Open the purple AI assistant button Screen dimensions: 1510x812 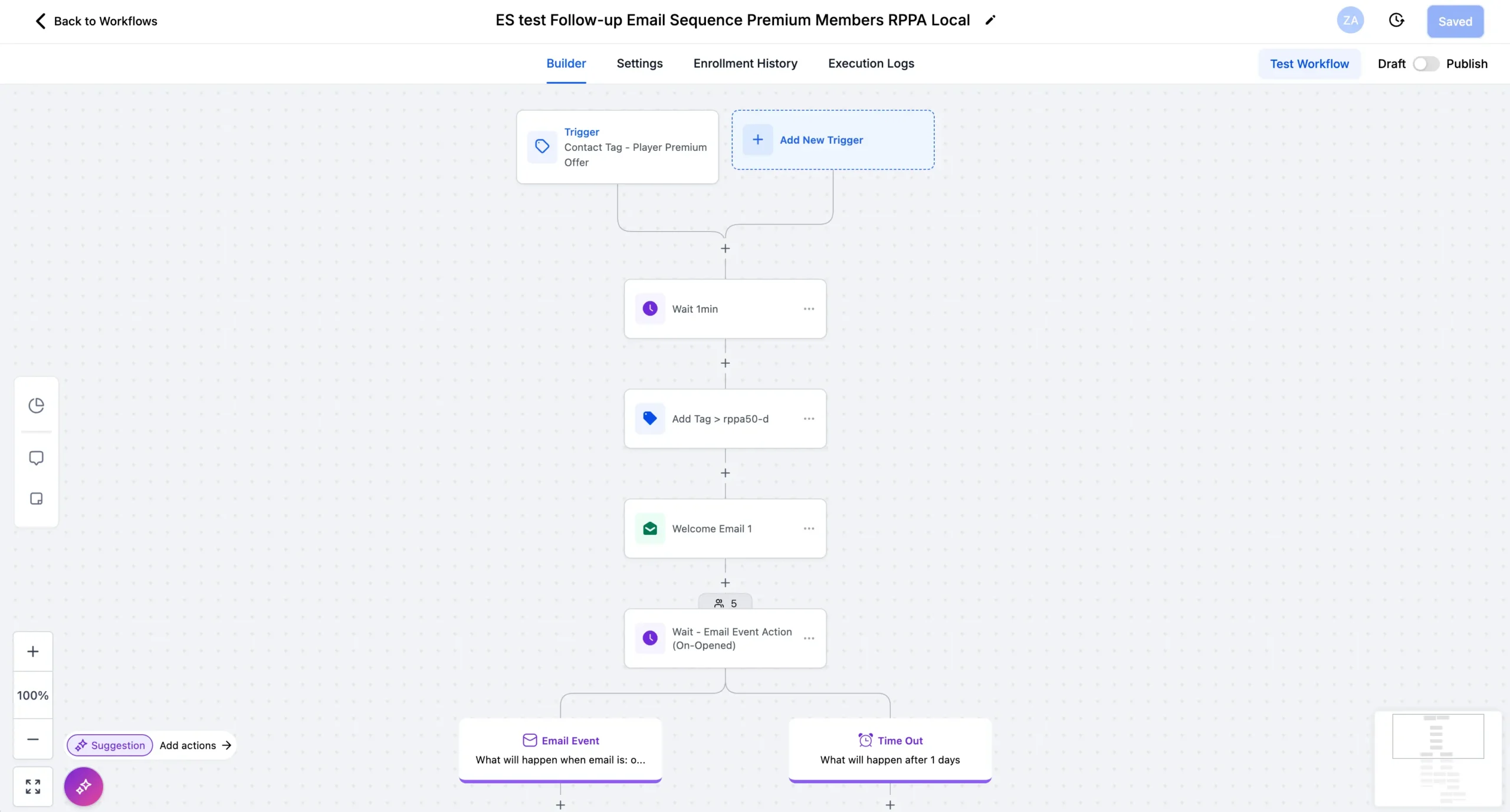click(83, 786)
